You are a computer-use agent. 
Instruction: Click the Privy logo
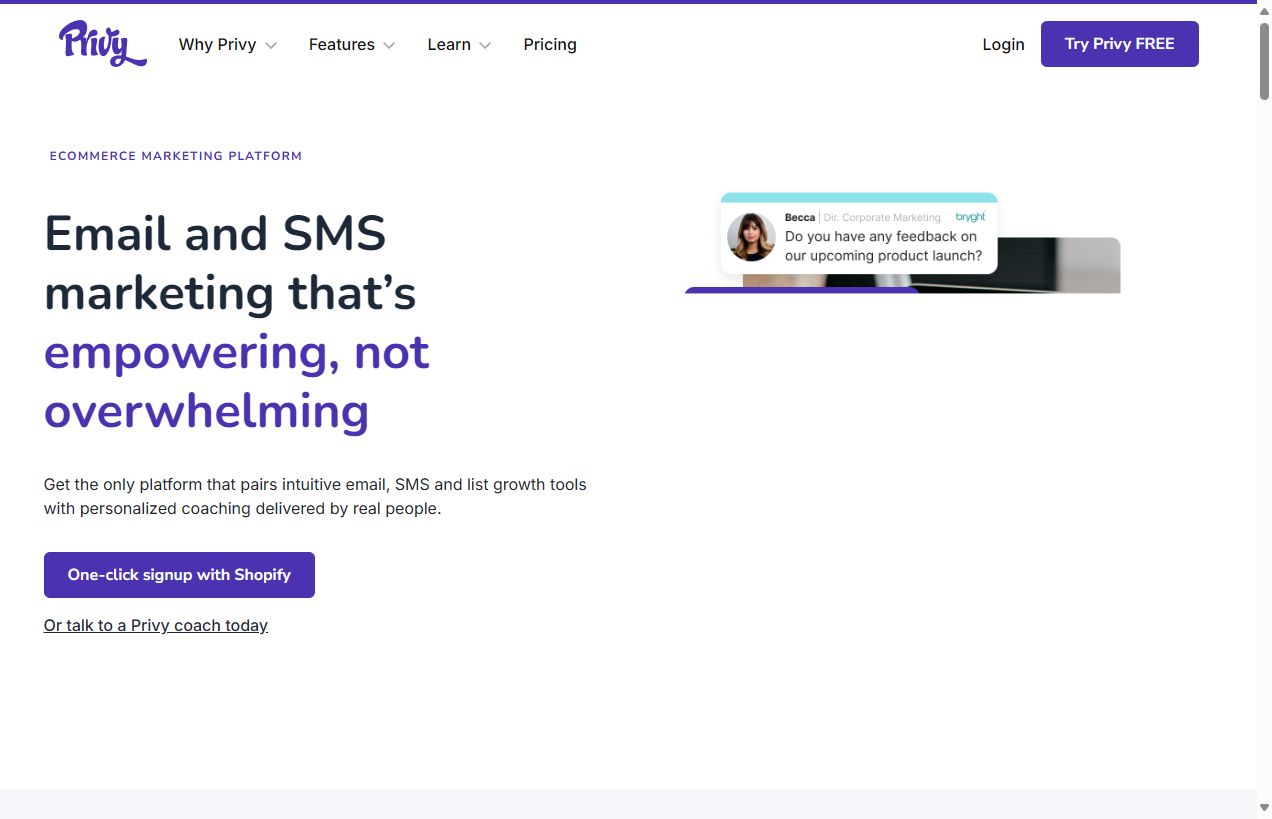tap(102, 44)
